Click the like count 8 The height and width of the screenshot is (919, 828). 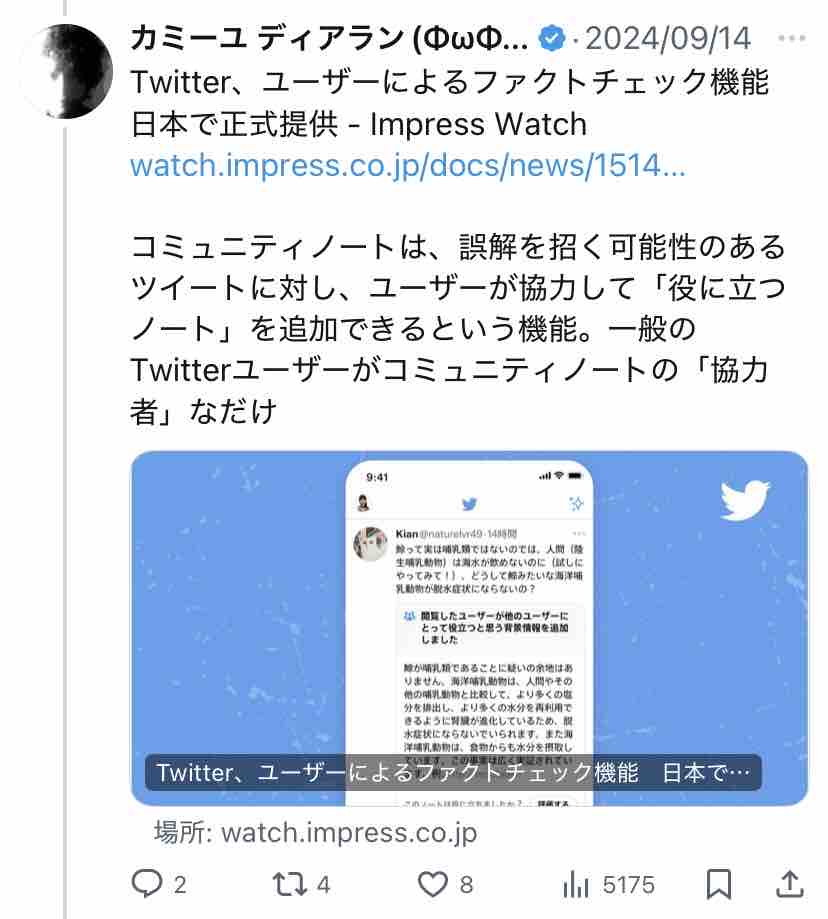pyautogui.click(x=466, y=884)
